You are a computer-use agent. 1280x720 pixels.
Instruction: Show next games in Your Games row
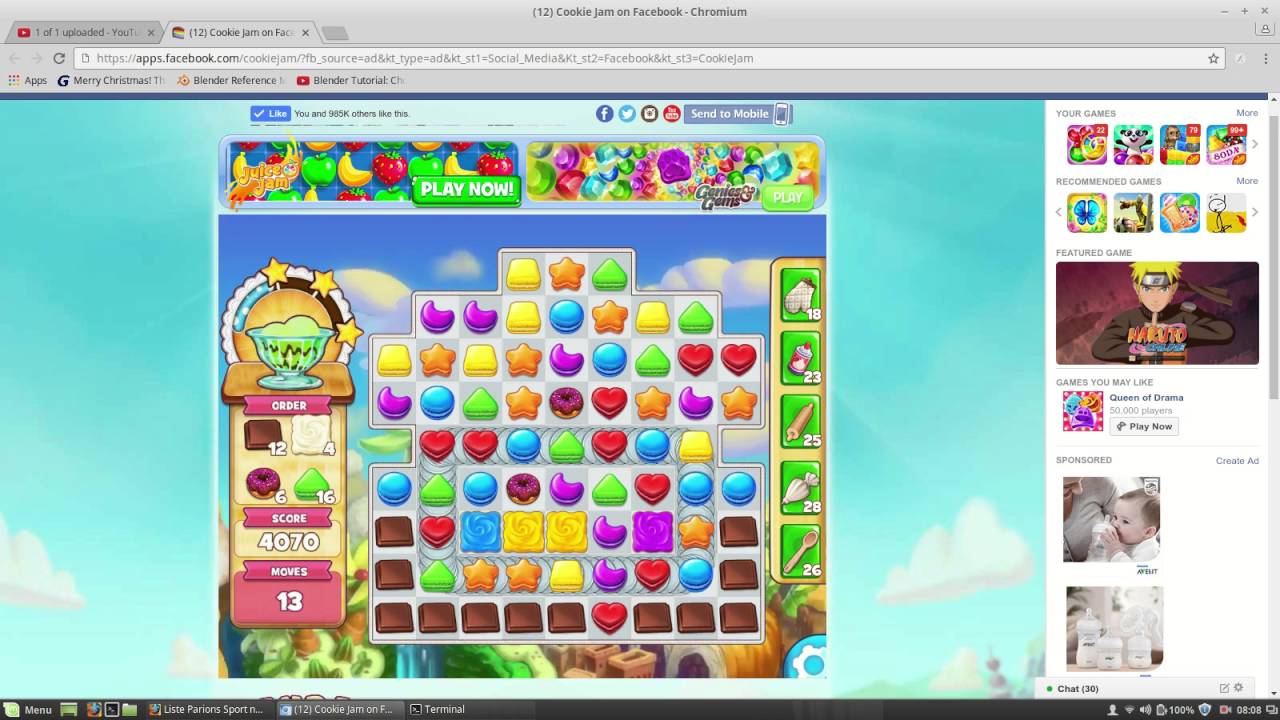click(x=1255, y=145)
